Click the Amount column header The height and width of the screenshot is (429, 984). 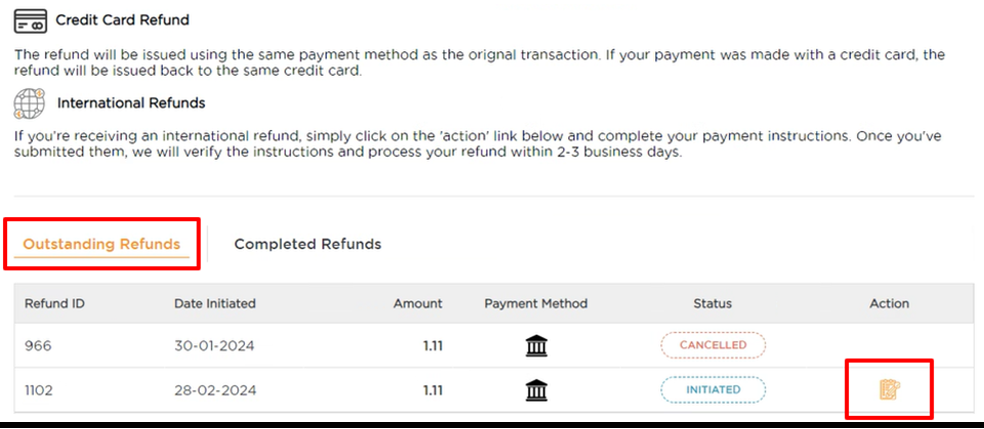pyautogui.click(x=417, y=303)
